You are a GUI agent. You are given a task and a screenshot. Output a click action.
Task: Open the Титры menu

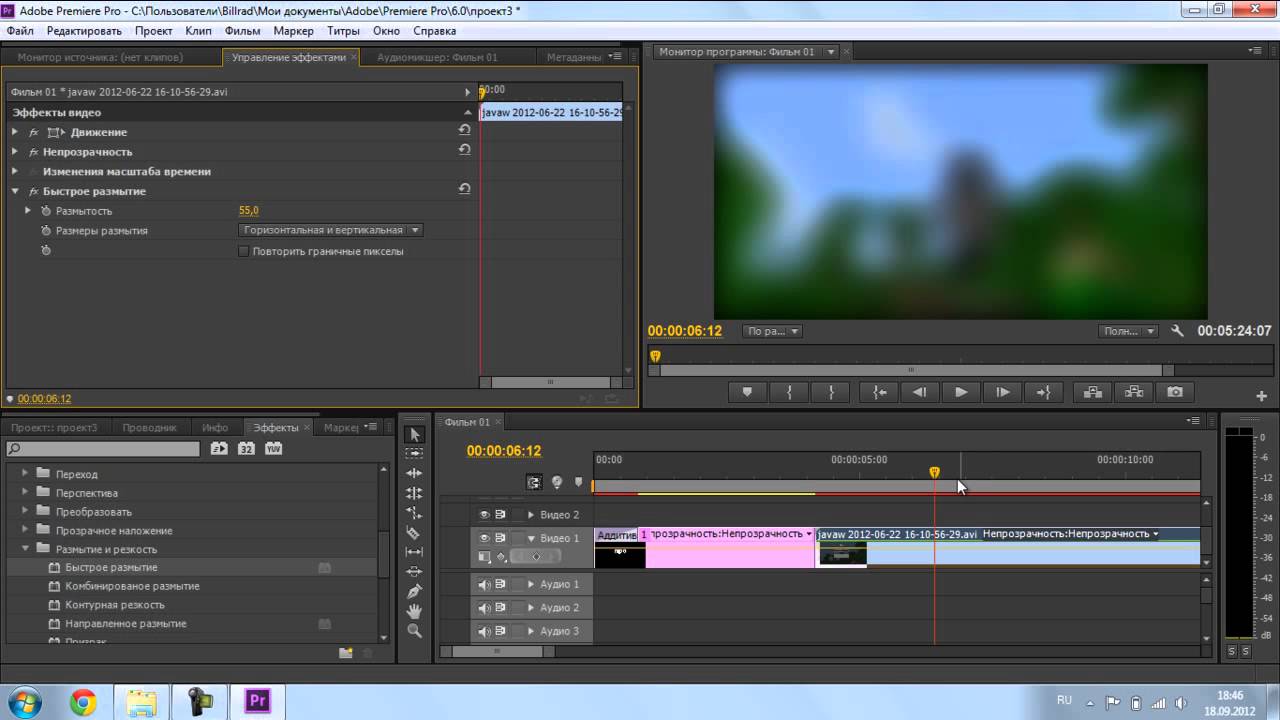pos(343,31)
